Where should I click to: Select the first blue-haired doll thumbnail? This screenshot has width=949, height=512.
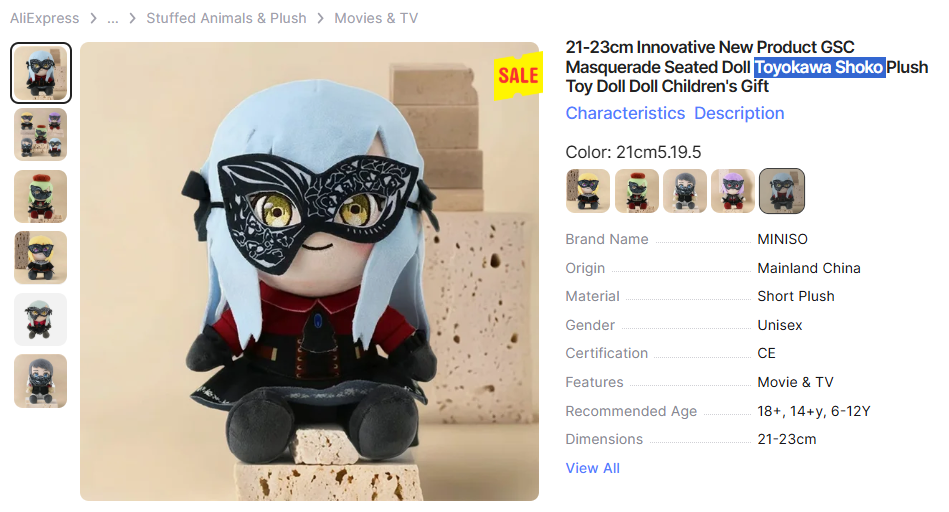tap(41, 73)
